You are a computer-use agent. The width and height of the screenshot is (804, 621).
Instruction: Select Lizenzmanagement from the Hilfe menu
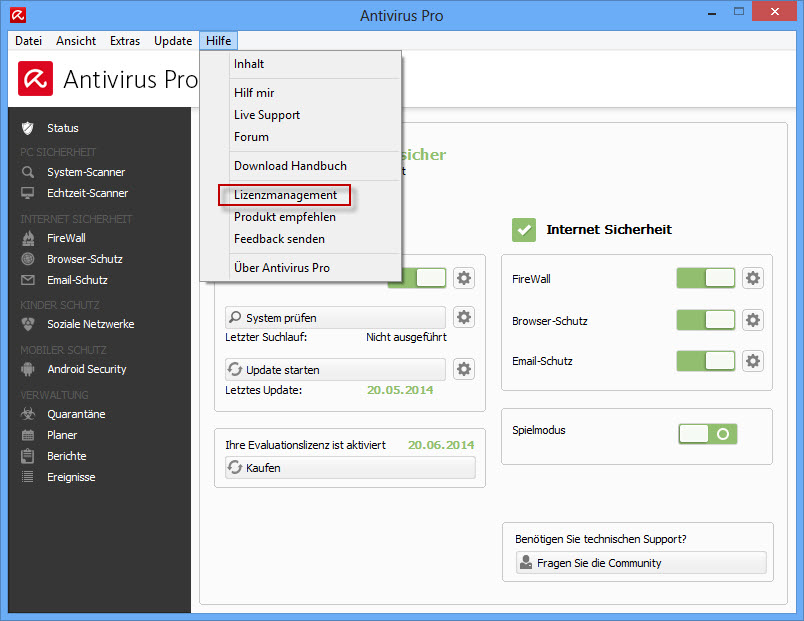(284, 194)
